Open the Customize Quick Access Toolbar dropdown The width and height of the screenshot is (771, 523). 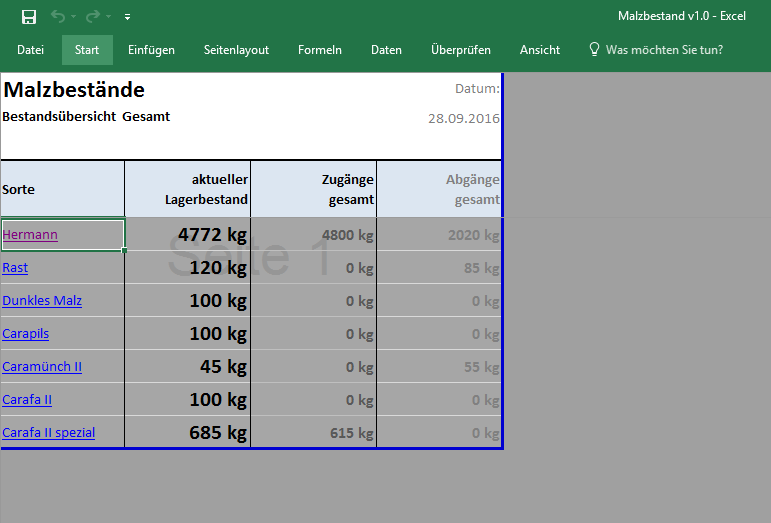(x=127, y=18)
